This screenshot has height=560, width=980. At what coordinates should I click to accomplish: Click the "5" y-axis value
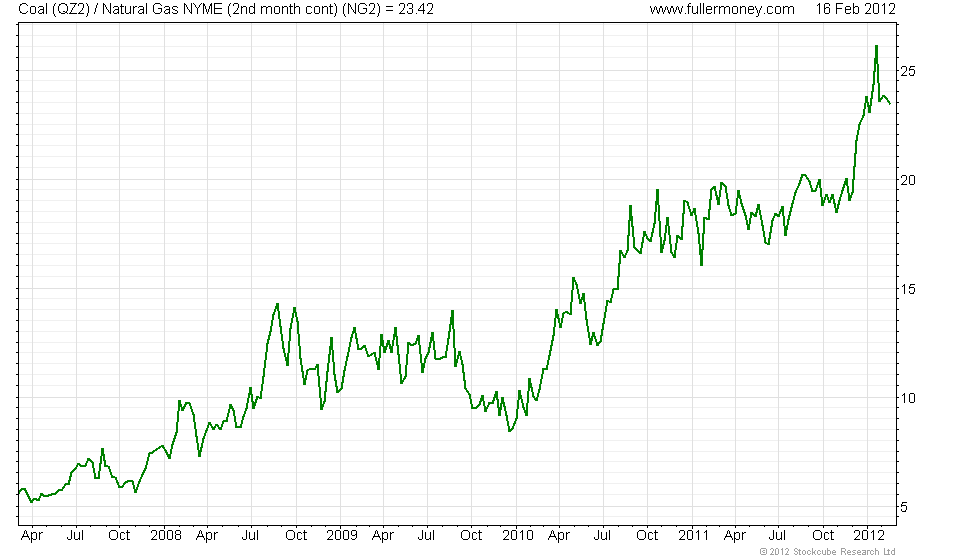click(904, 508)
